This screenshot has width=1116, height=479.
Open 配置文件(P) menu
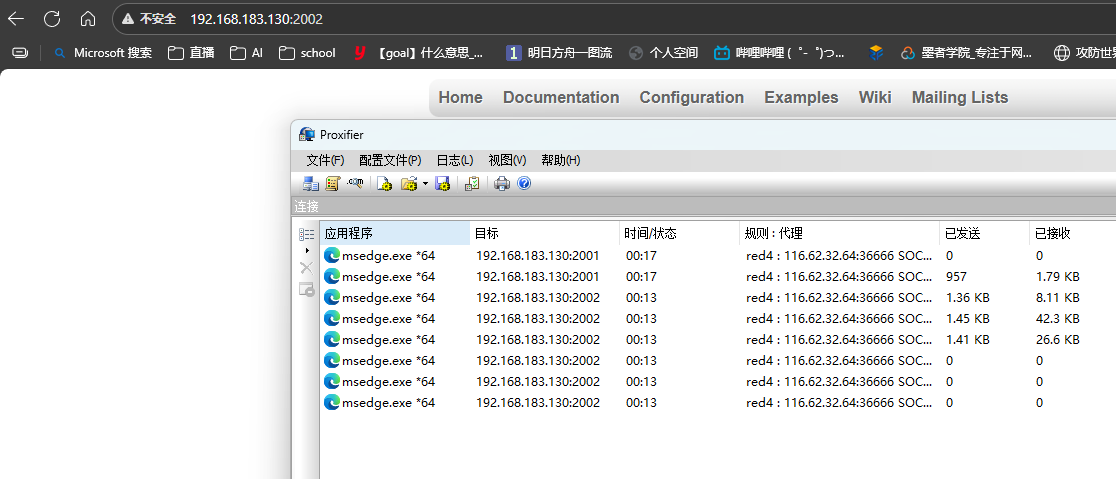coord(390,160)
